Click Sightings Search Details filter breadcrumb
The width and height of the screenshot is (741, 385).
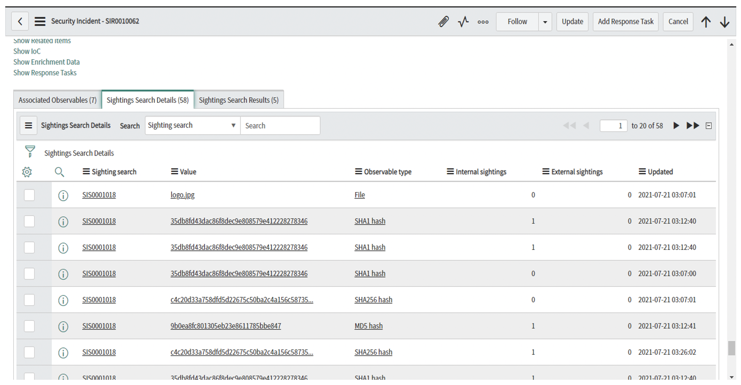pyautogui.click(x=79, y=153)
